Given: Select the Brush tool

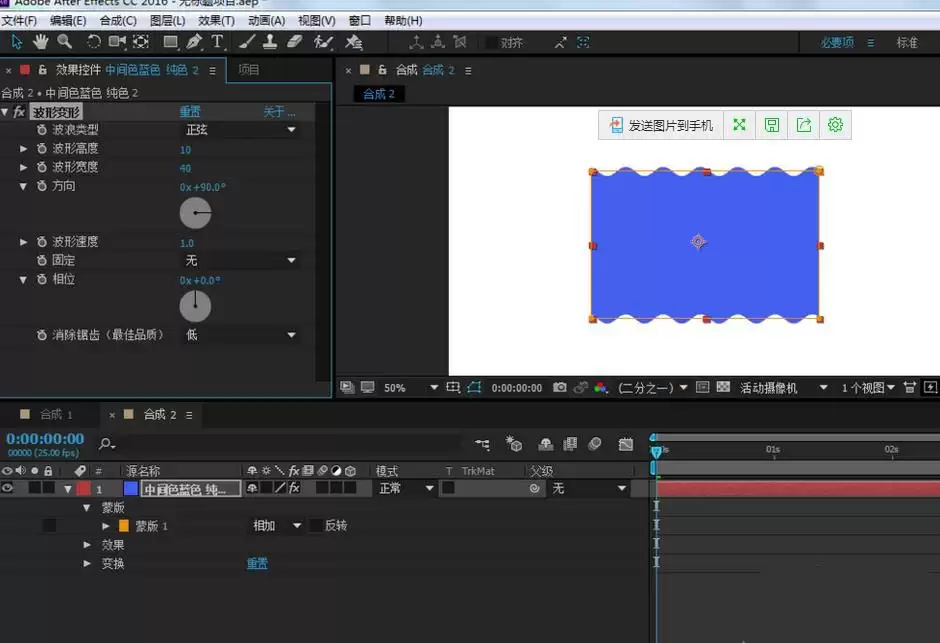Looking at the screenshot, I should 247,42.
